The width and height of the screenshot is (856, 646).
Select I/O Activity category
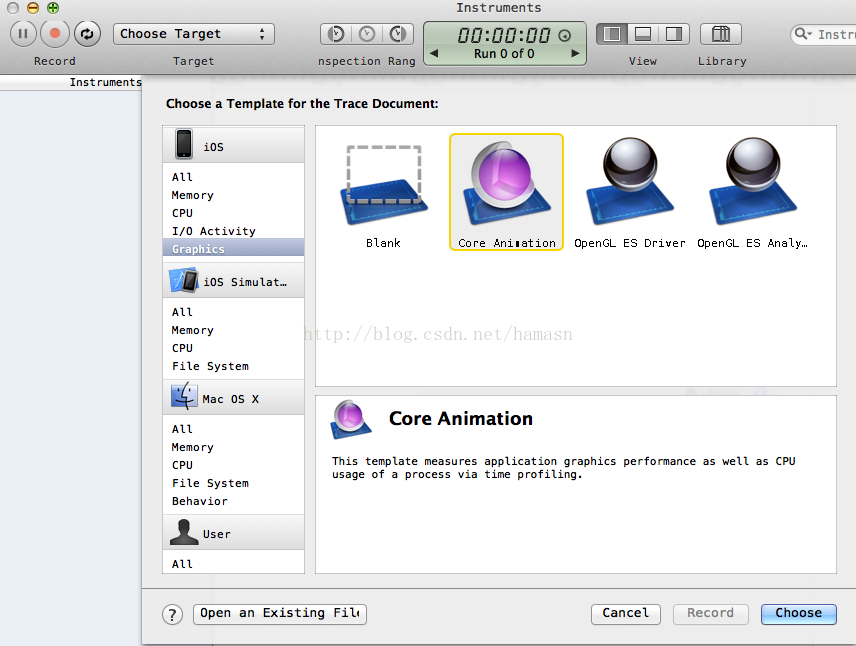tap(234, 231)
